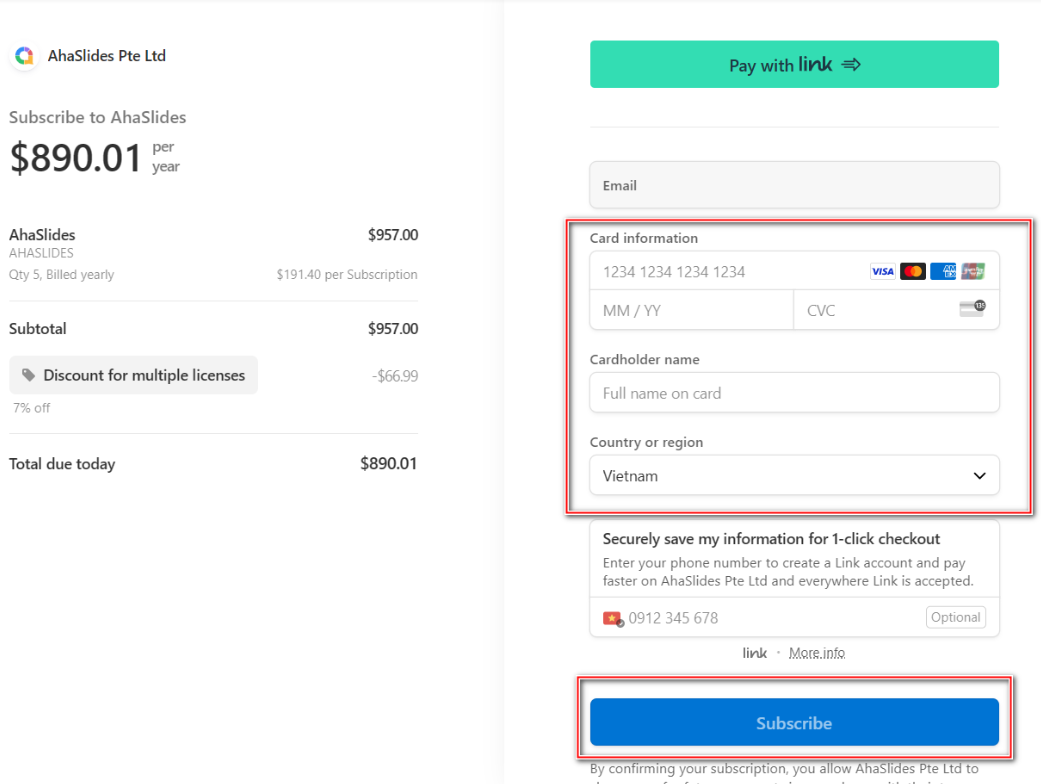The width and height of the screenshot is (1041, 784).
Task: Click the chevron next to Vietnam
Action: (979, 476)
